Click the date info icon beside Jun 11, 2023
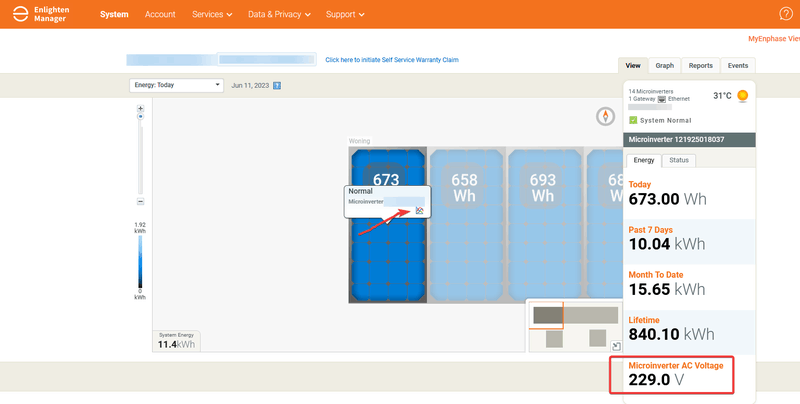Screen dimensions: 800x404 277,86
